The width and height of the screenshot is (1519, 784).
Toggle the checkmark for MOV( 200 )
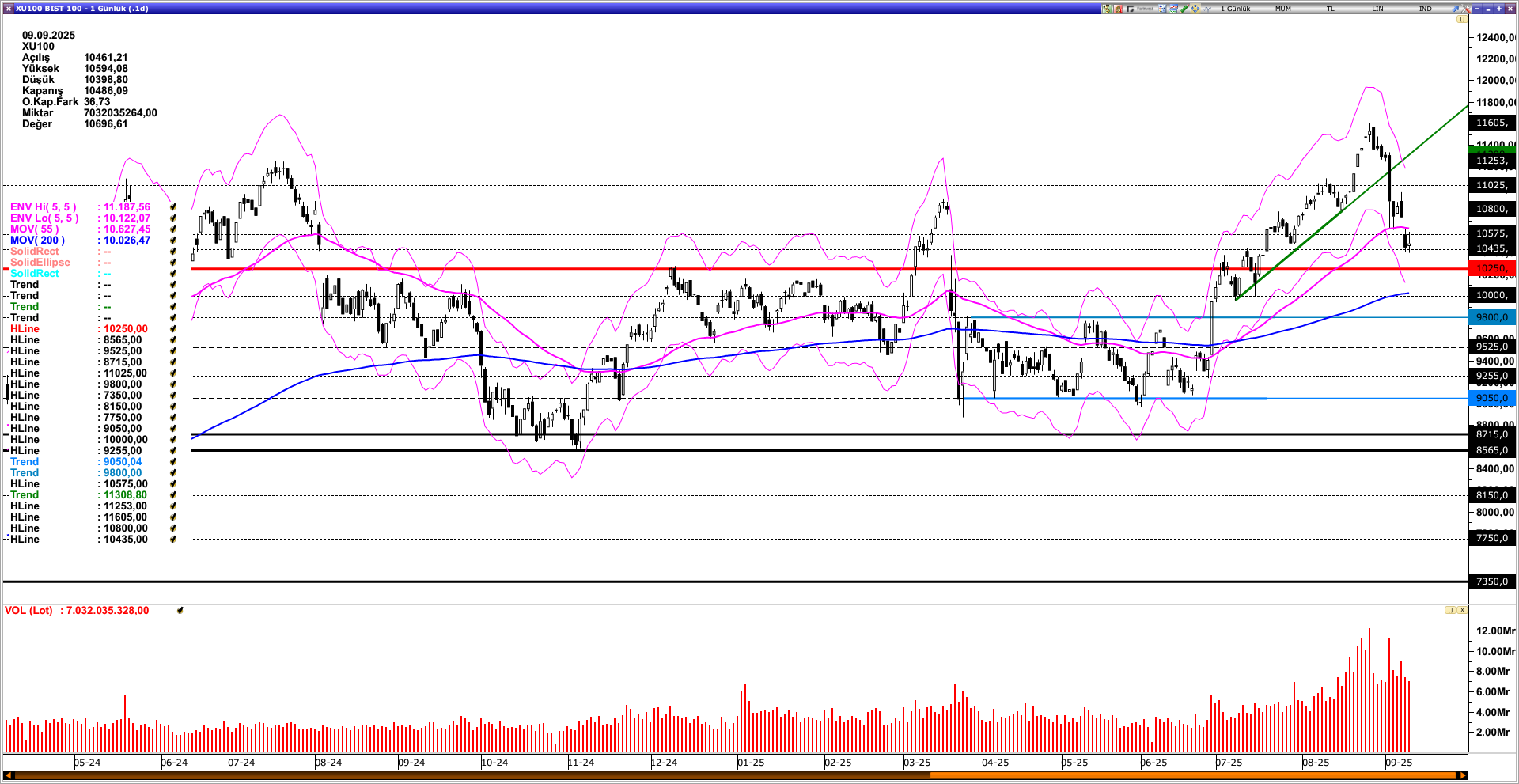click(x=172, y=241)
